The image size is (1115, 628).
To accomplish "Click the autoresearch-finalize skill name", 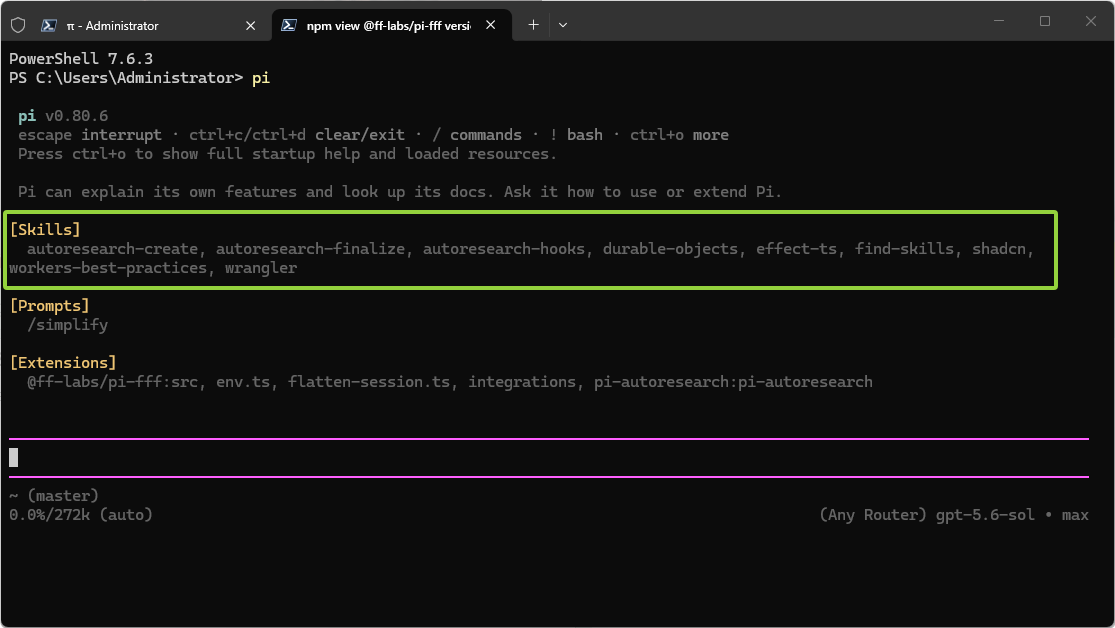I will pos(311,249).
